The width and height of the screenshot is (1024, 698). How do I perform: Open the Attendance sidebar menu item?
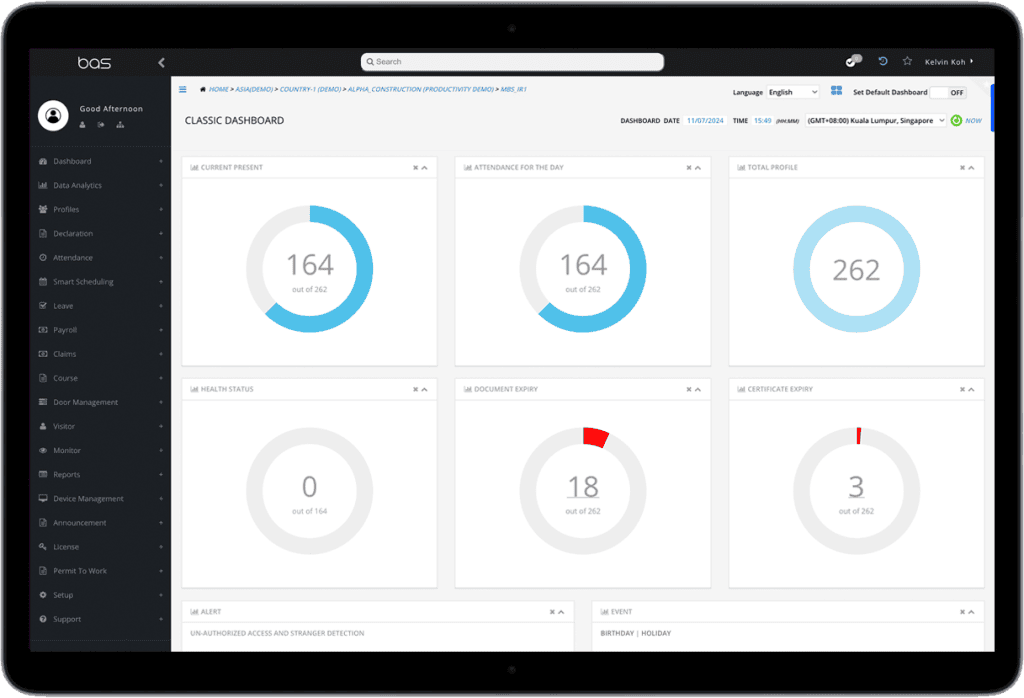click(73, 257)
